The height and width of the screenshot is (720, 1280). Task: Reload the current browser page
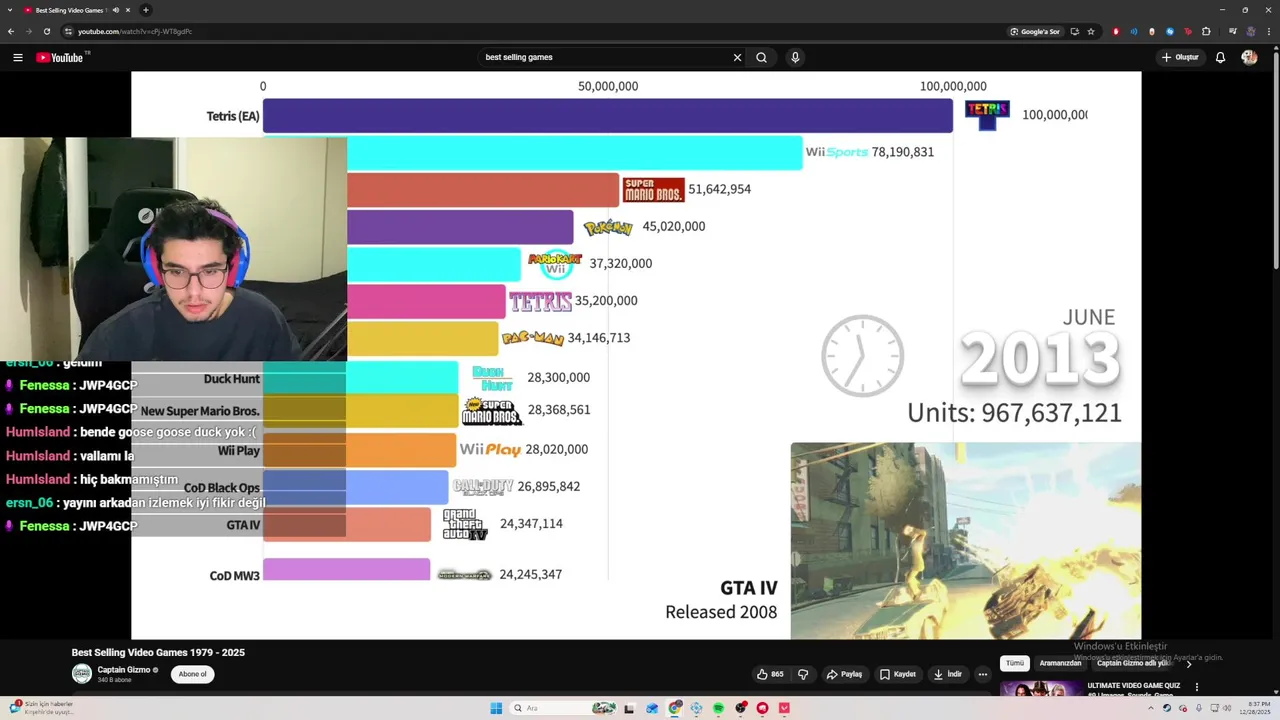click(46, 31)
